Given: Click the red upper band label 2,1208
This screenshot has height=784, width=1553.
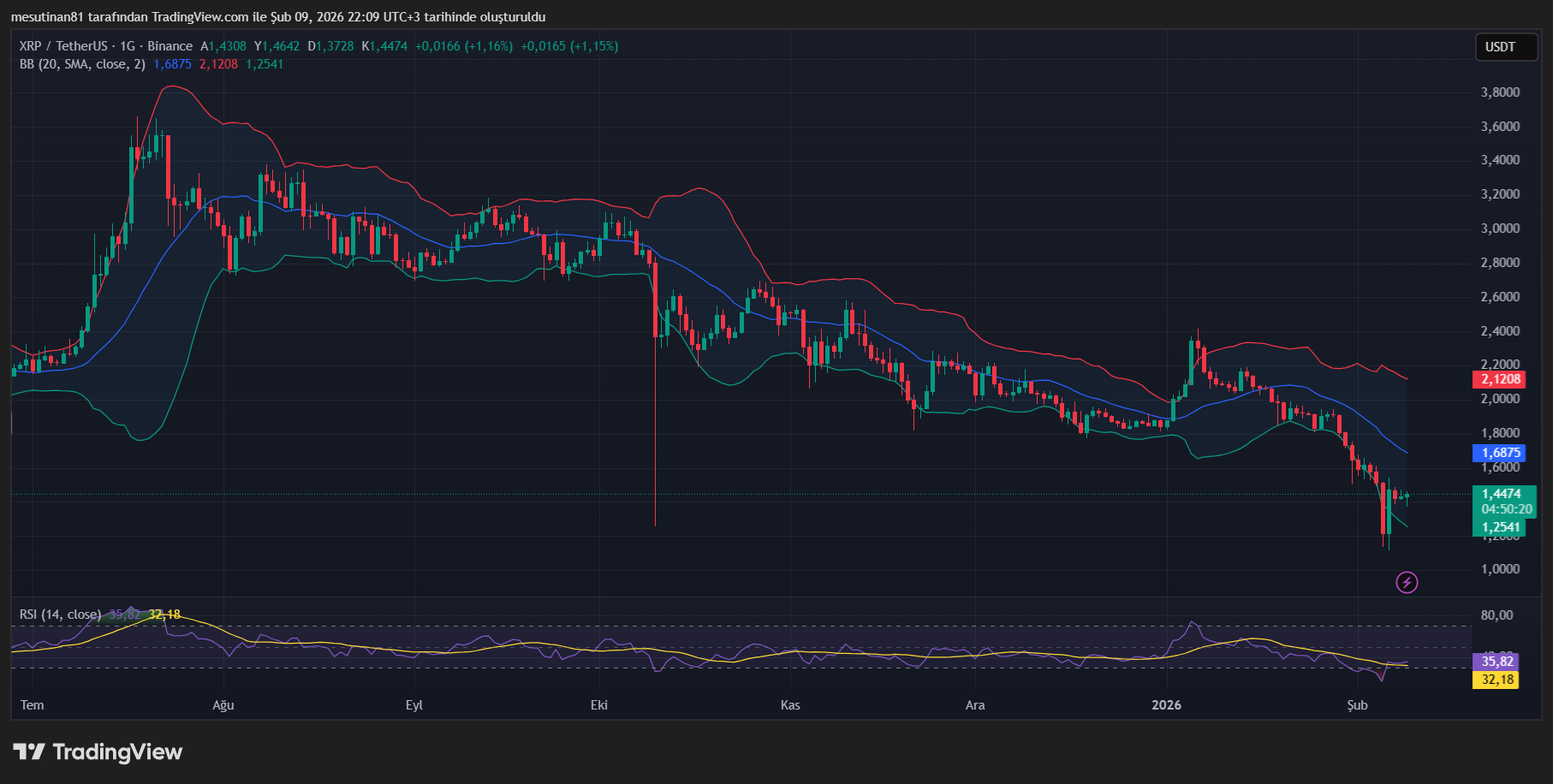Looking at the screenshot, I should pos(1500,378).
